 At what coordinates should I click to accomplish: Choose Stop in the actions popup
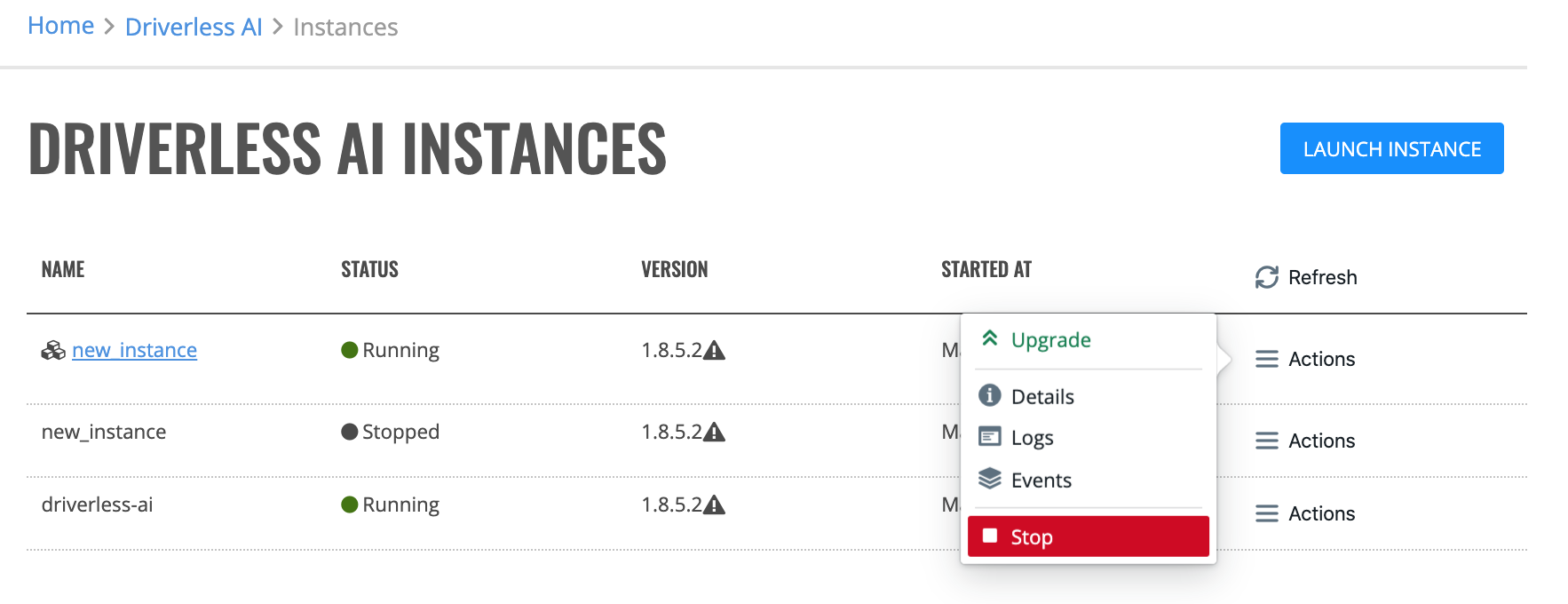[1089, 536]
